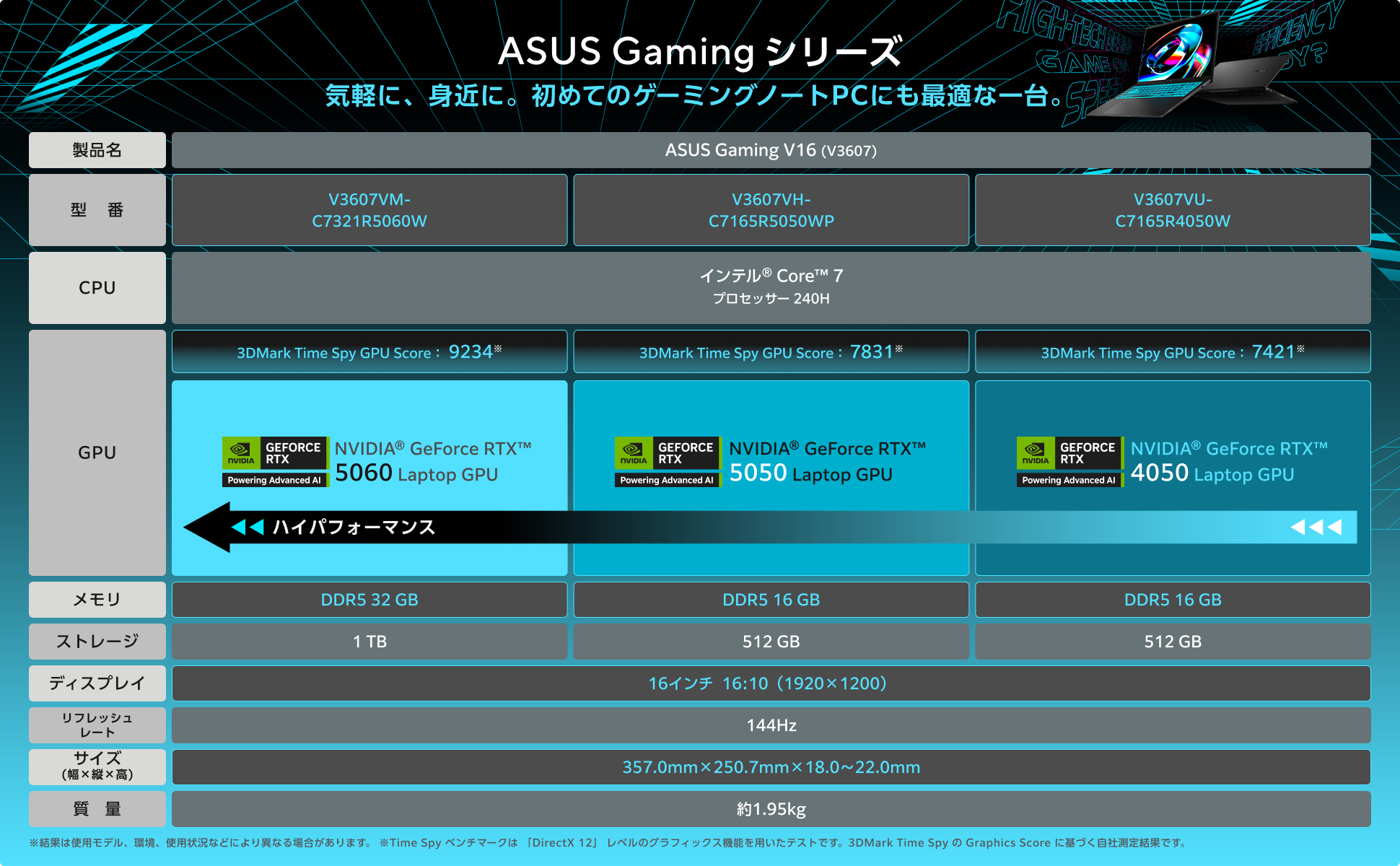Viewport: 1400px width, 866px height.
Task: Click the 144Hz refresh rate row
Action: click(771, 725)
